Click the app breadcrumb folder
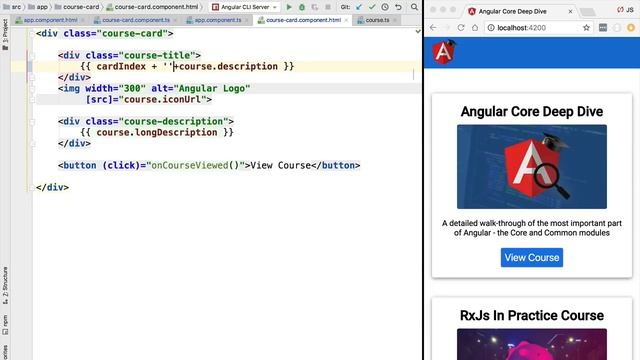Viewport: 640px width, 360px height. tap(38, 7)
